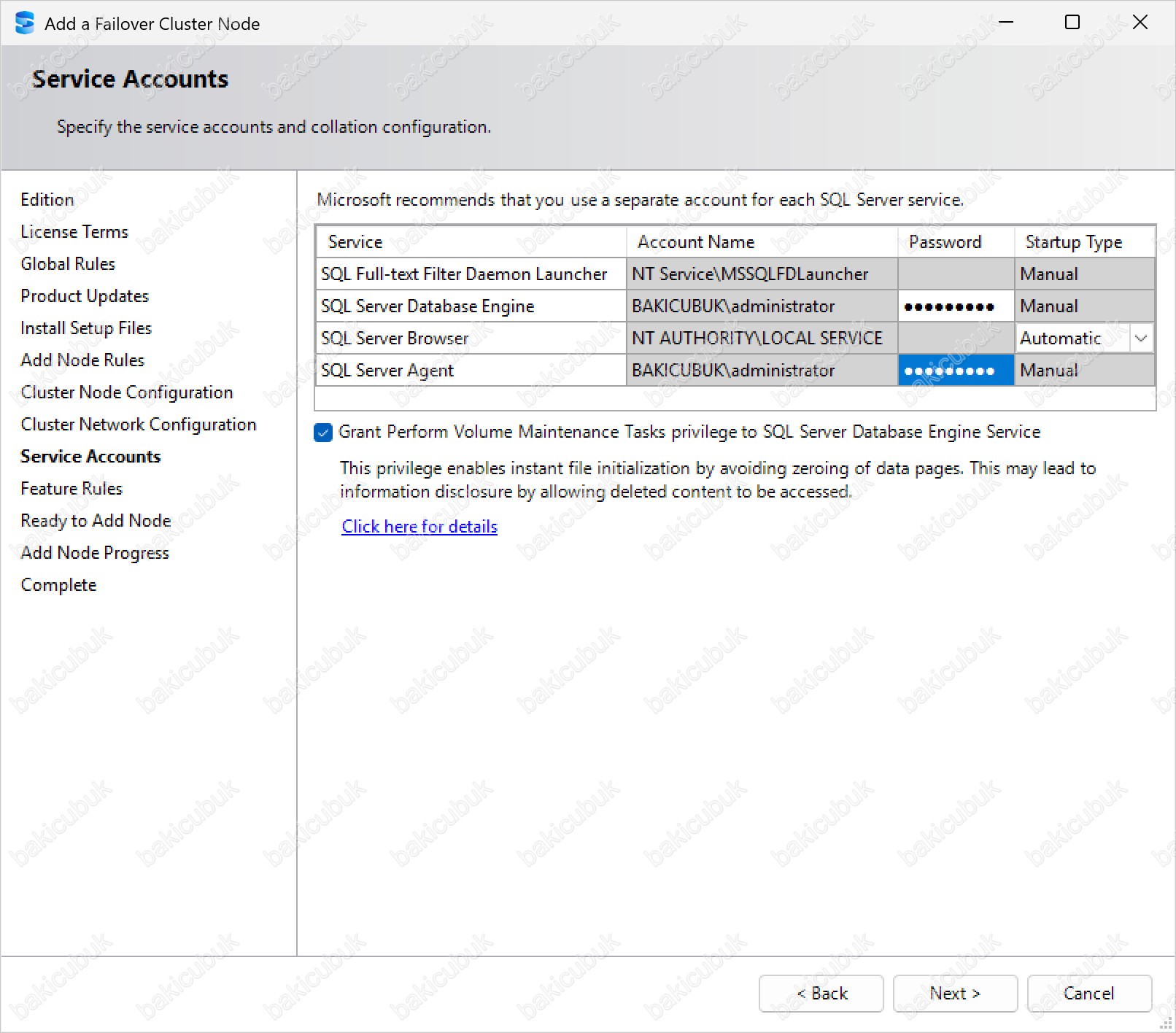1176x1033 pixels.
Task: Select the Ready to Add Node step
Action: point(96,521)
